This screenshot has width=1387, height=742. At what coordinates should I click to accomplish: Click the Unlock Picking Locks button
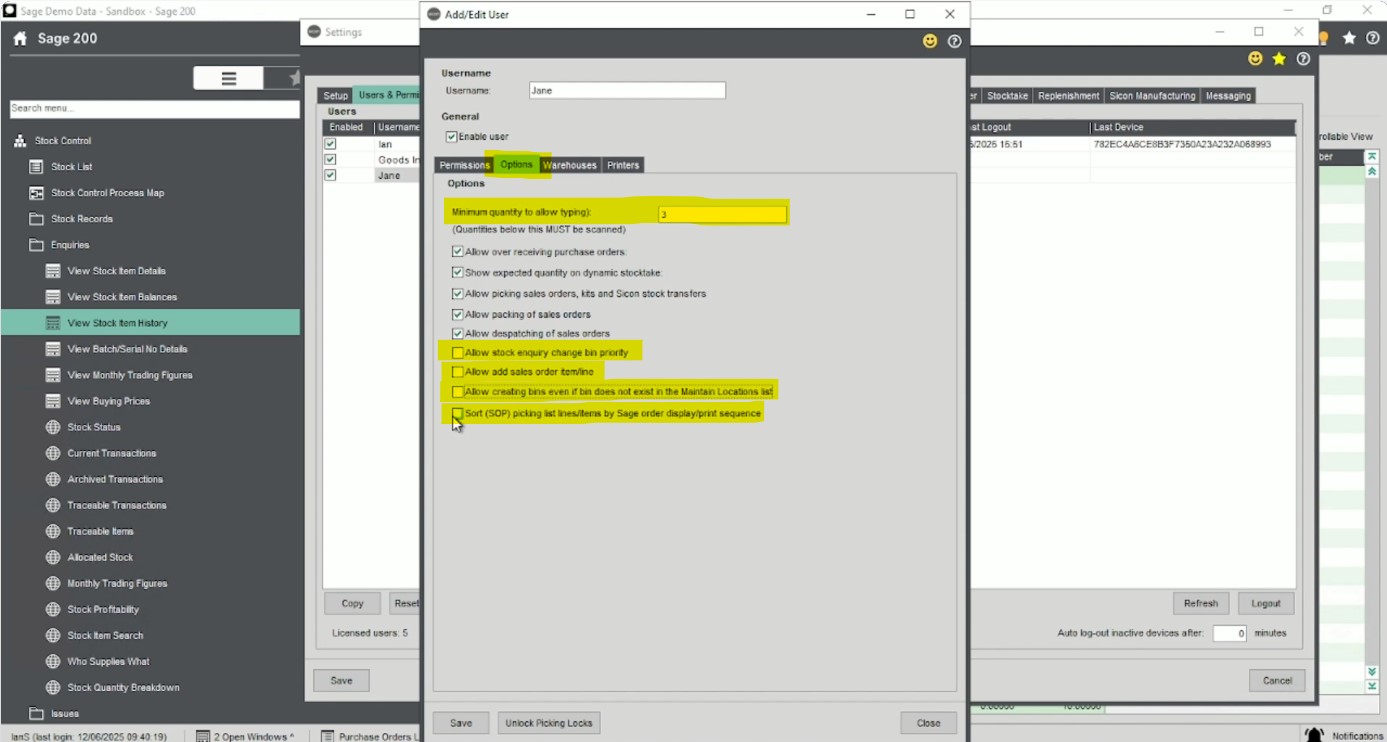pos(549,723)
